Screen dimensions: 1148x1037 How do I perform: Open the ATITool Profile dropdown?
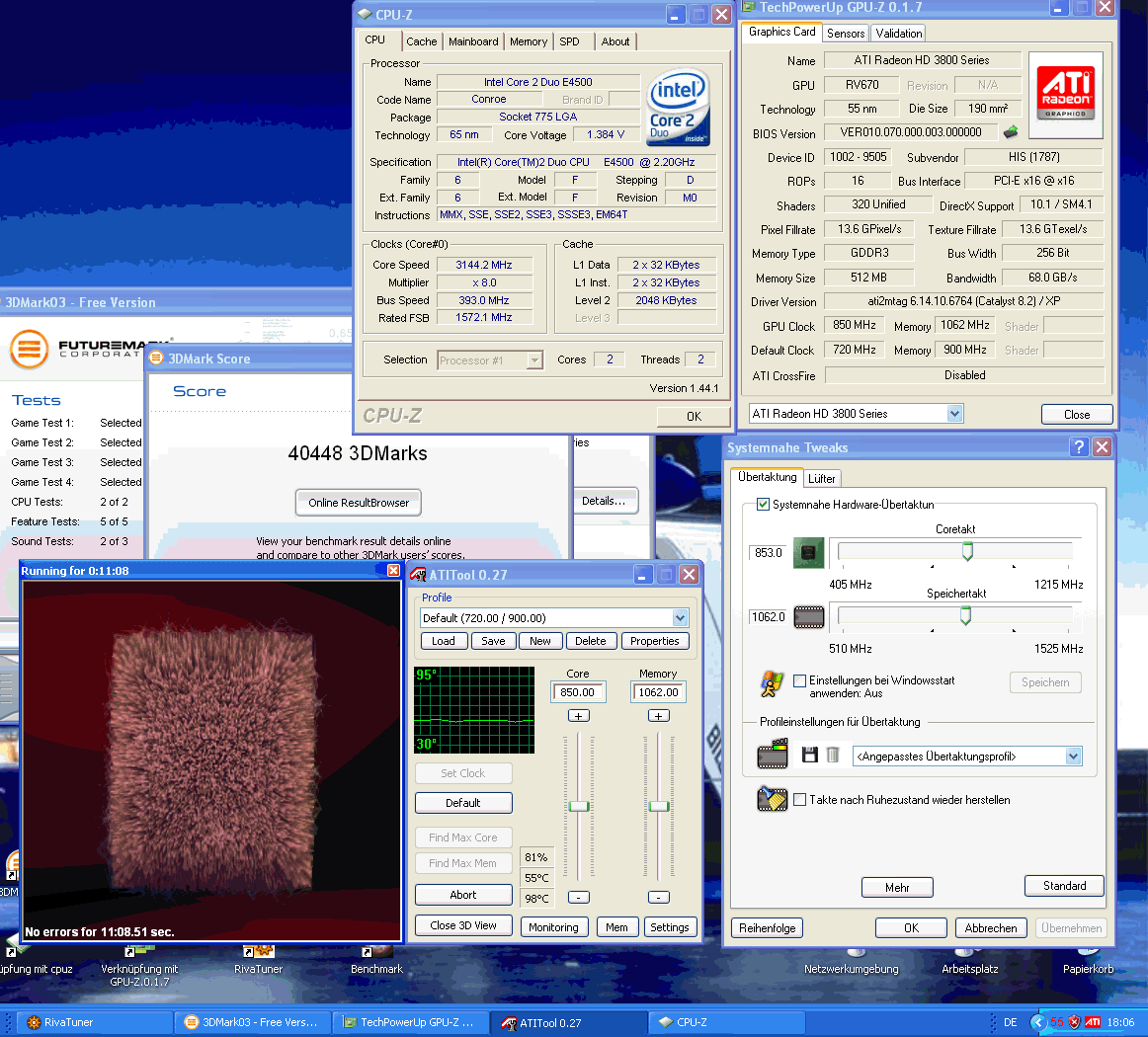(680, 618)
